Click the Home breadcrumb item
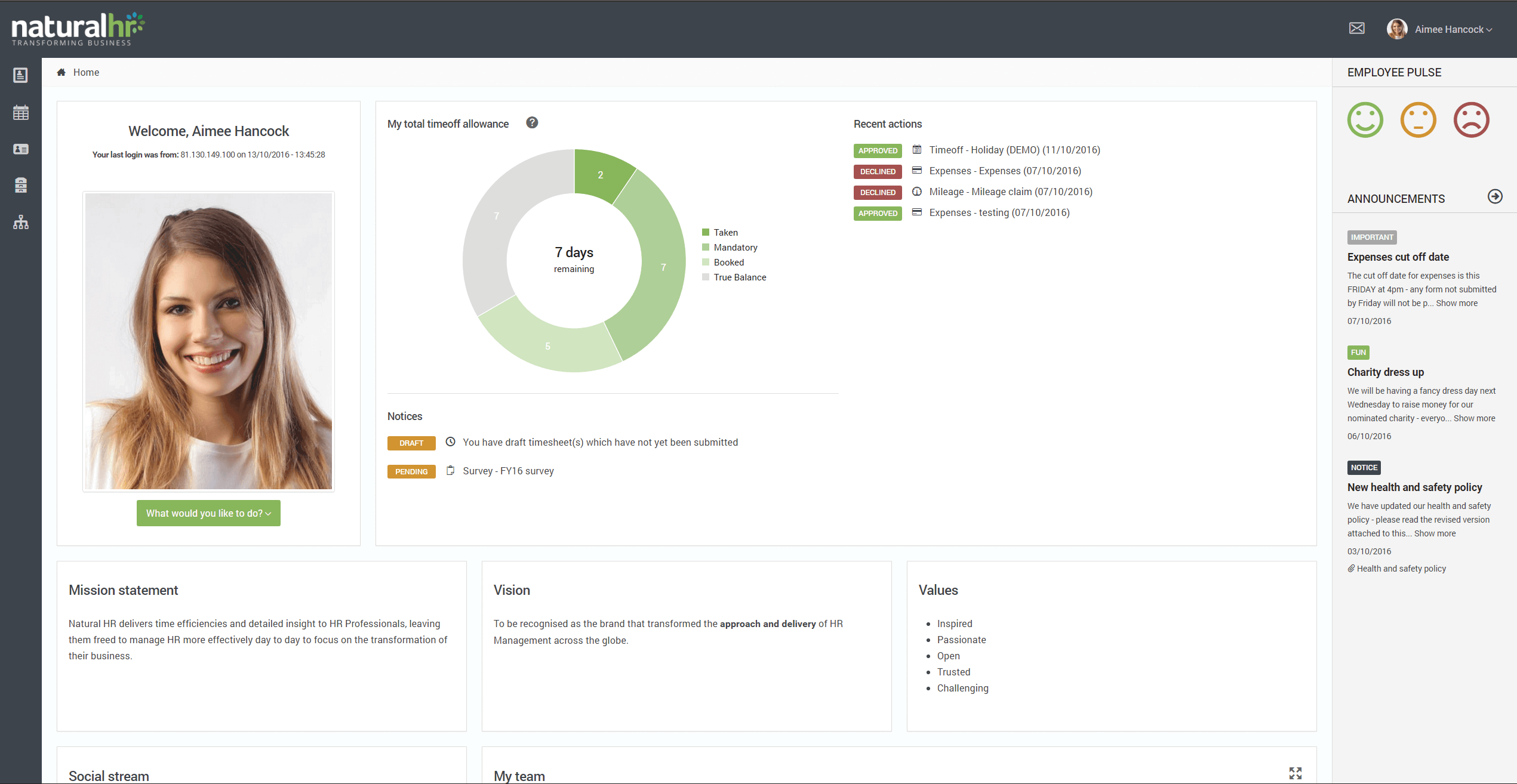Viewport: 1517px width, 784px height. 86,72
